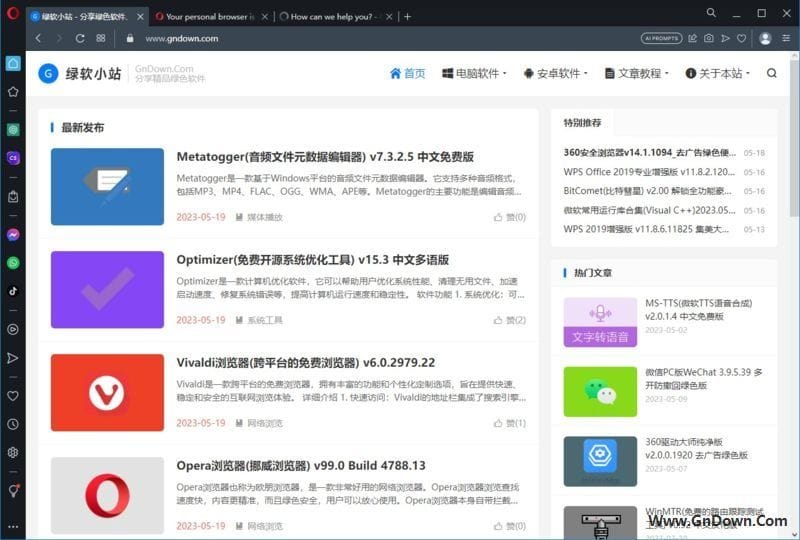Click the Metatogger blue thumbnail image
800x540 pixels.
107,186
